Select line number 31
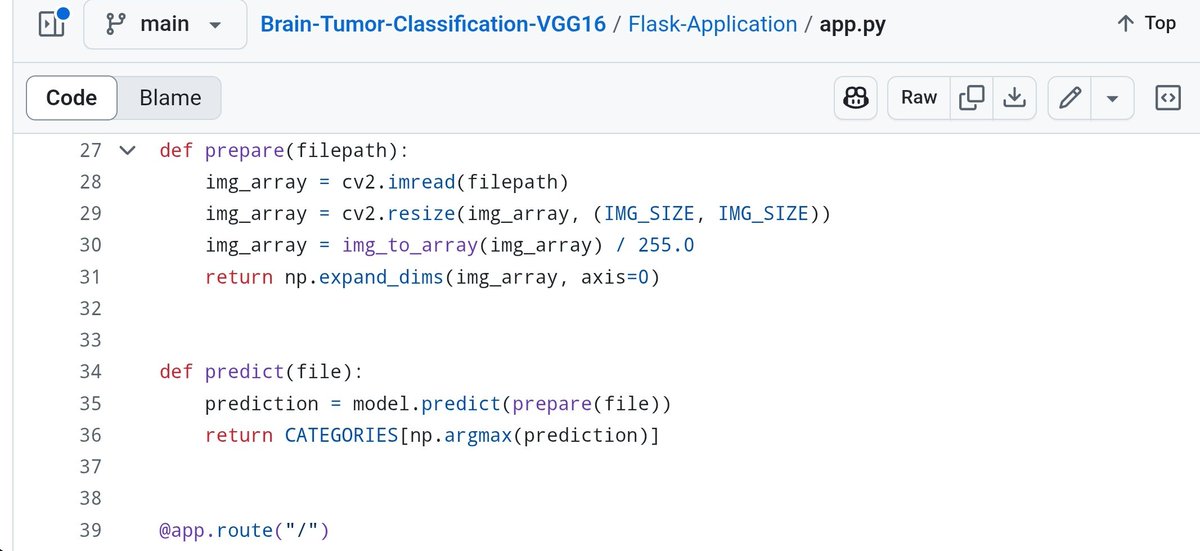1200x551 pixels. click(90, 277)
